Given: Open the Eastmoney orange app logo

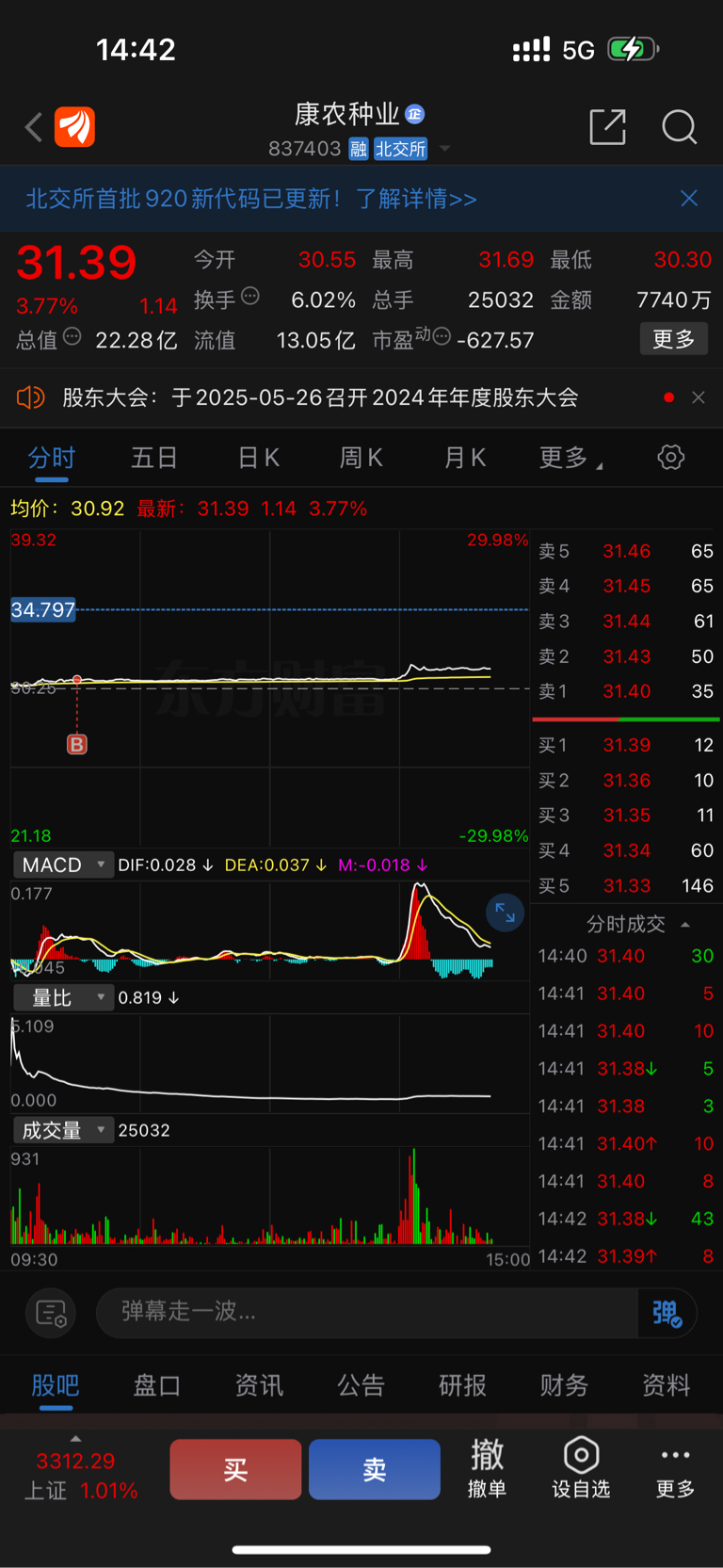Looking at the screenshot, I should pos(74,127).
